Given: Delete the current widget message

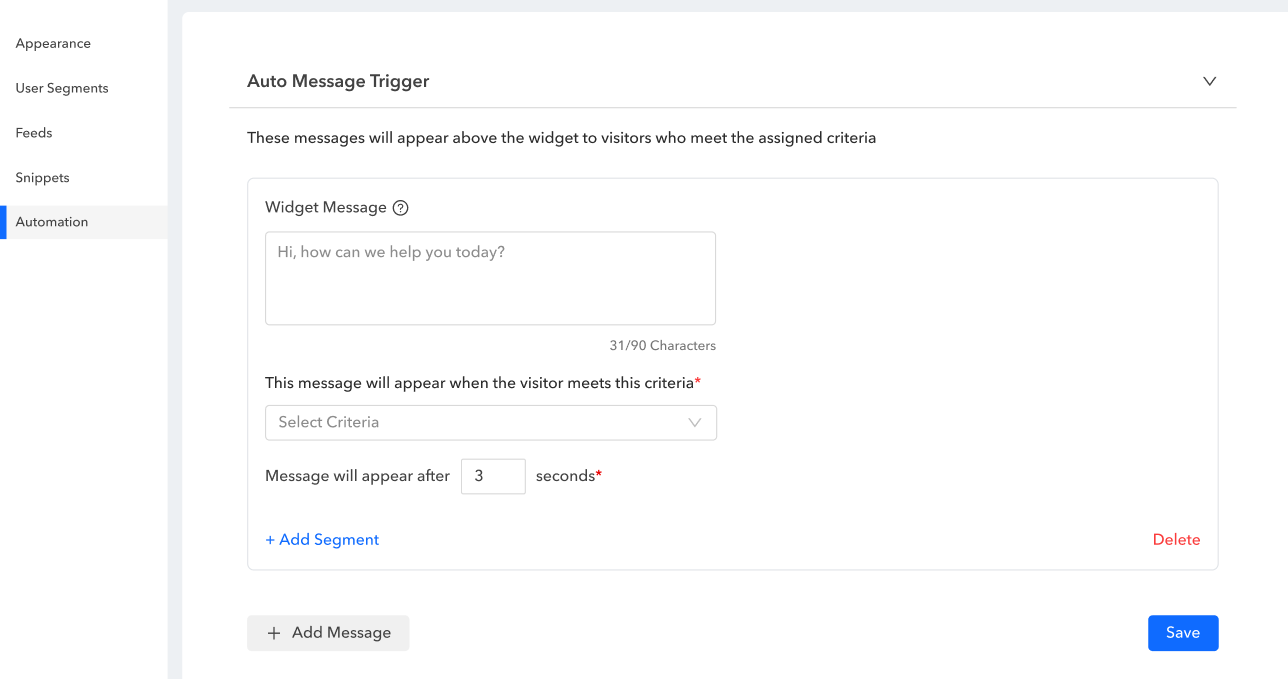Looking at the screenshot, I should [x=1176, y=539].
